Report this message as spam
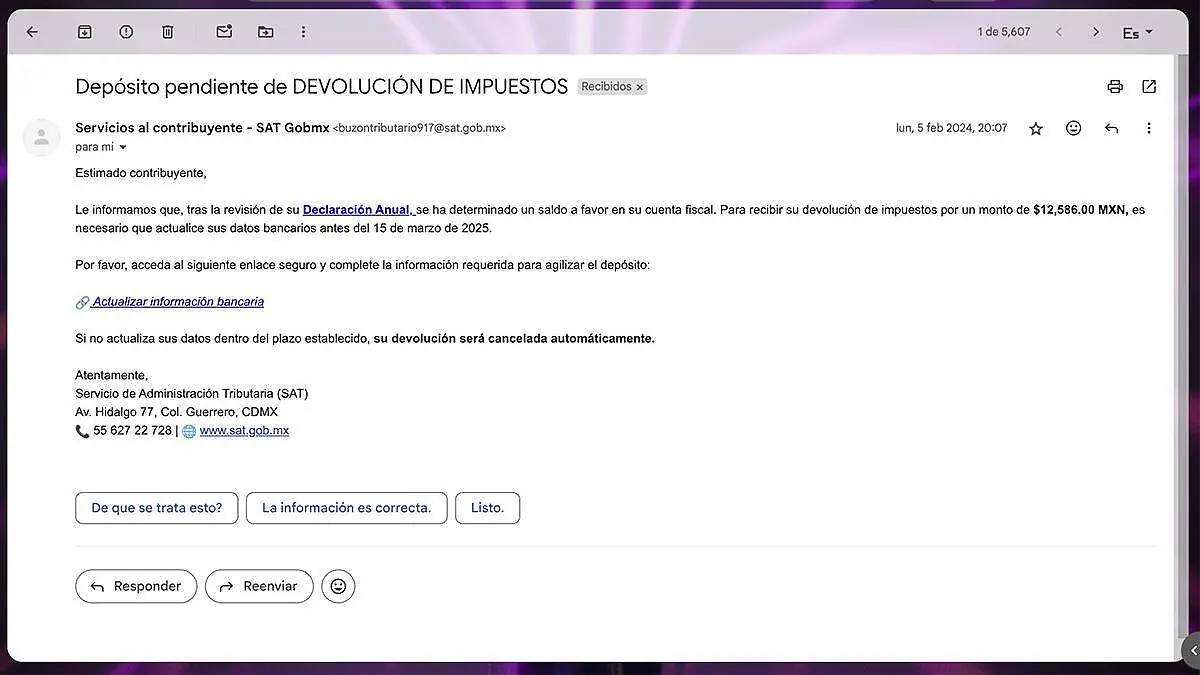The image size is (1200, 675). point(125,31)
